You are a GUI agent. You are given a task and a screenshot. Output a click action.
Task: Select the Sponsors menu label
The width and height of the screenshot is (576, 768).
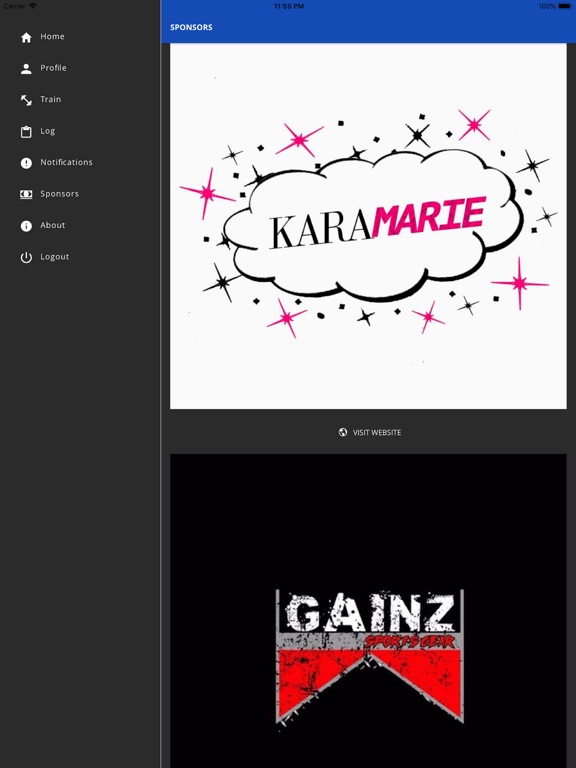coord(59,194)
